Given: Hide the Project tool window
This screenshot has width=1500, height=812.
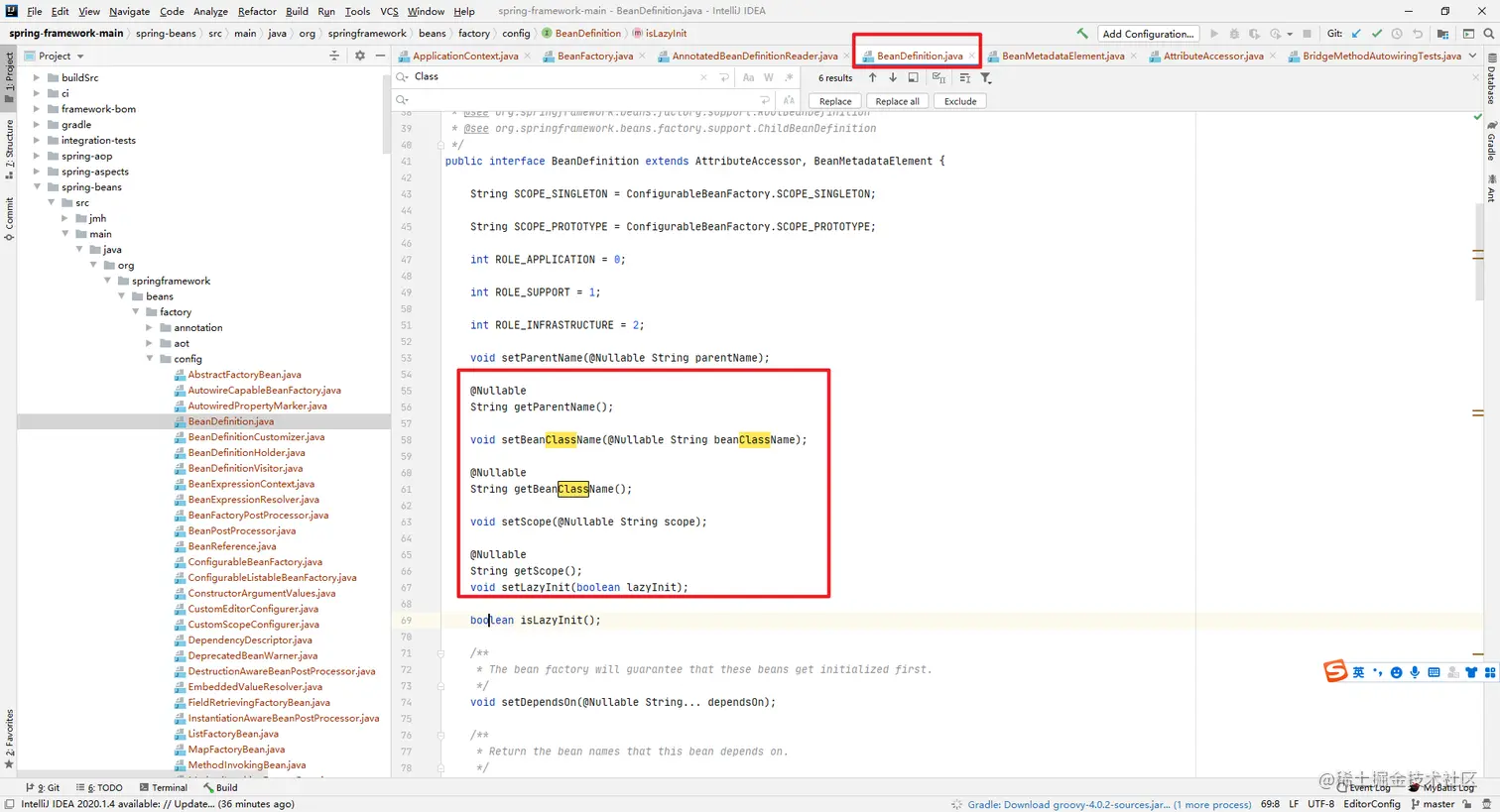Looking at the screenshot, I should (380, 56).
